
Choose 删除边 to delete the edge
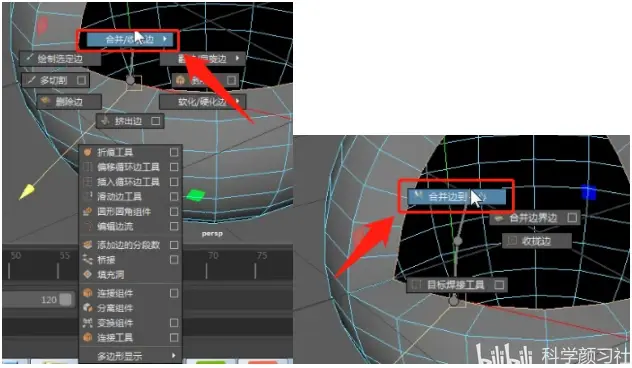click(x=69, y=102)
